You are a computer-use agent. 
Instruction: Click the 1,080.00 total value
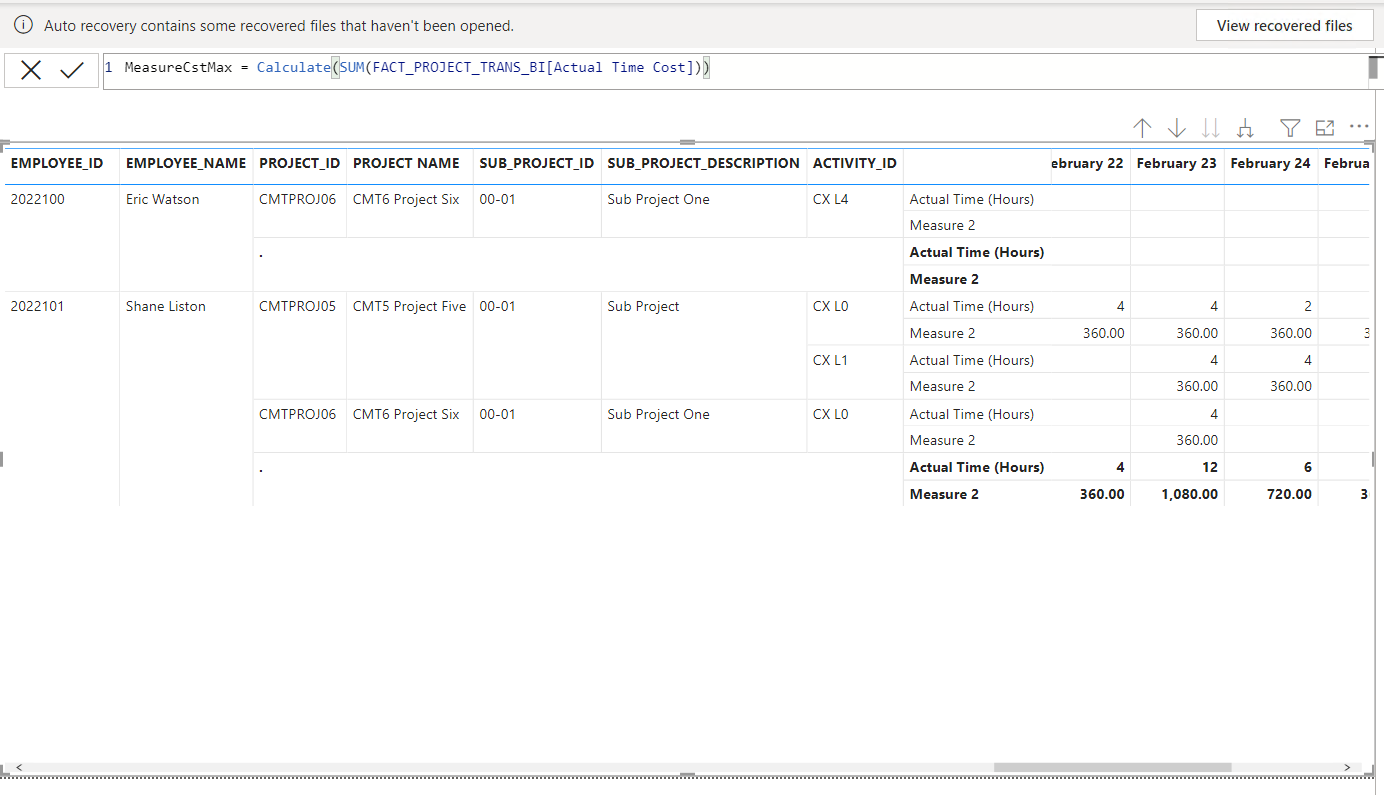(x=1190, y=494)
